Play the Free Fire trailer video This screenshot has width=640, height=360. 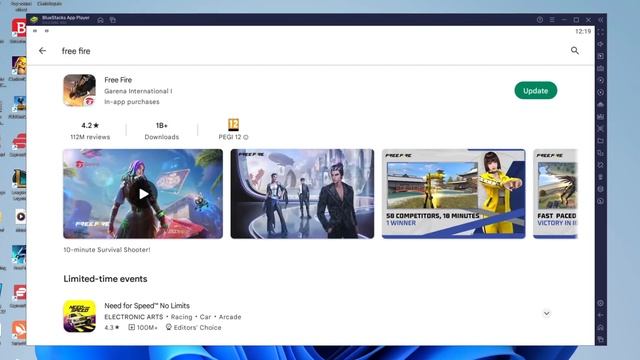pos(143,194)
